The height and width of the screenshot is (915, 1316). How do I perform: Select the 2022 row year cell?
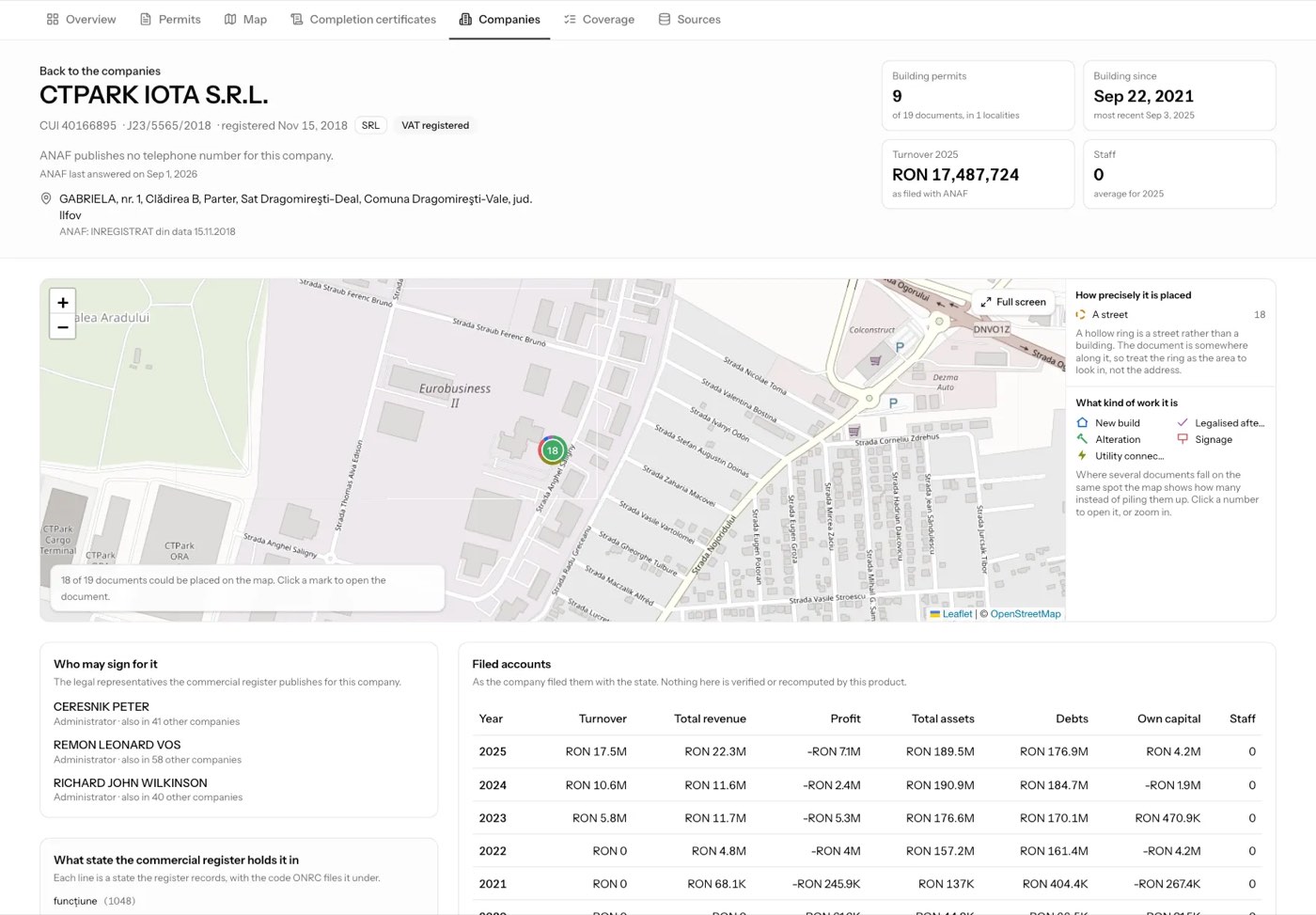[493, 851]
